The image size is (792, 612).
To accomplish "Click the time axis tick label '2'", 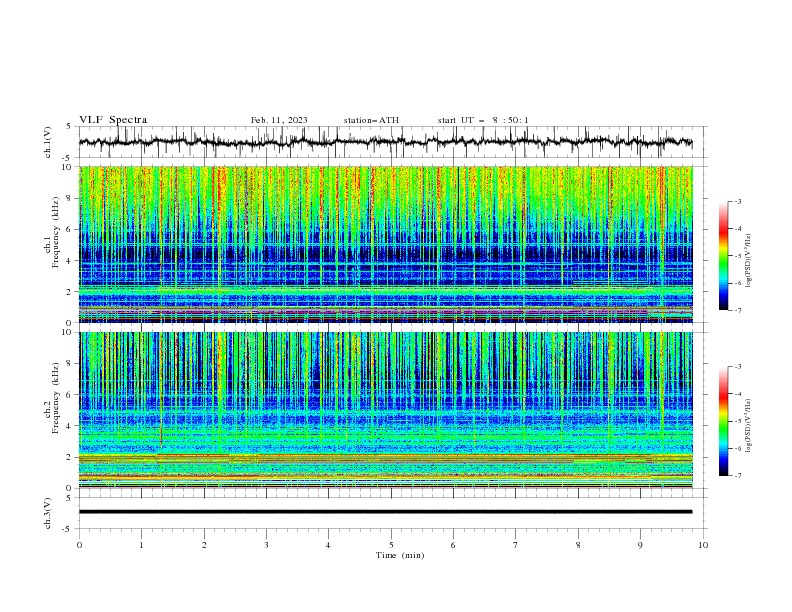I will [x=204, y=545].
